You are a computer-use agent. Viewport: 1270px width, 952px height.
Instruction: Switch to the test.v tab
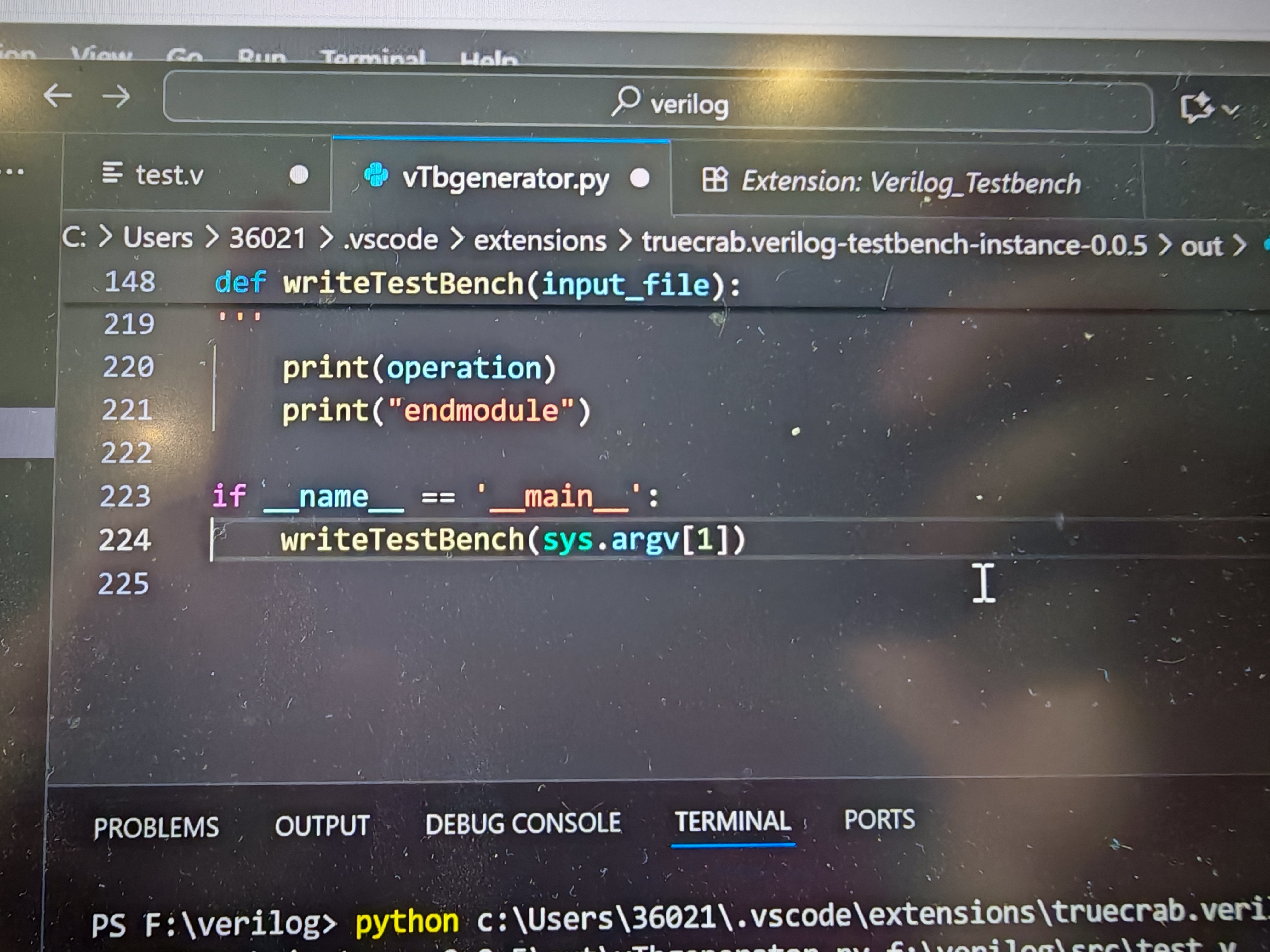(x=169, y=174)
